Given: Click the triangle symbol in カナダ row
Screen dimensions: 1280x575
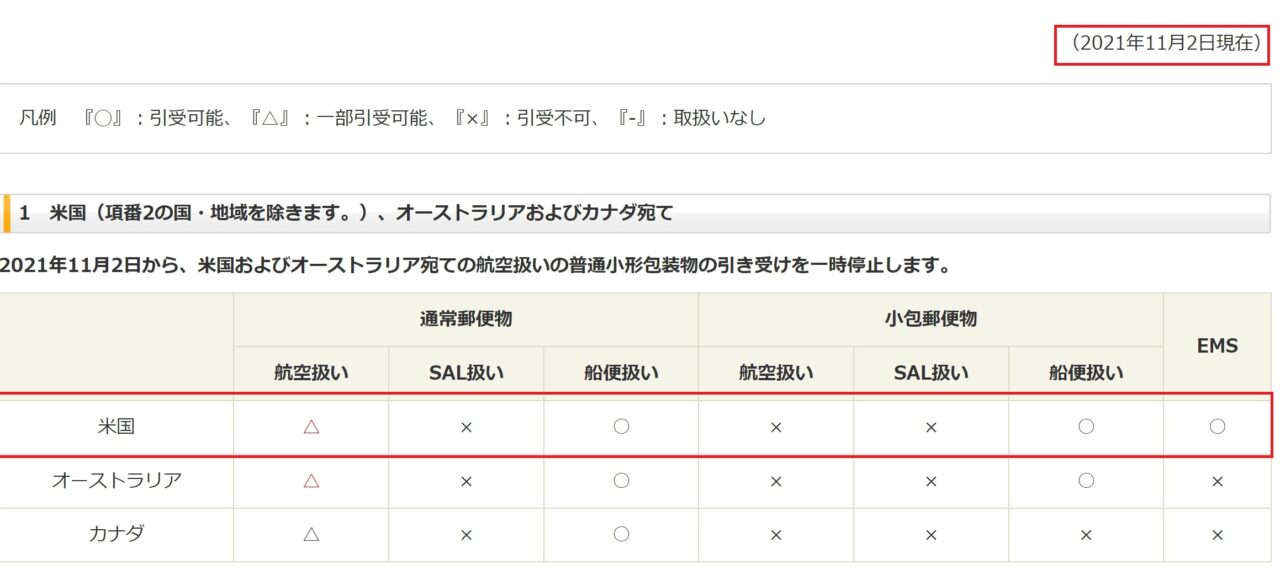Looking at the screenshot, I should pos(311,534).
